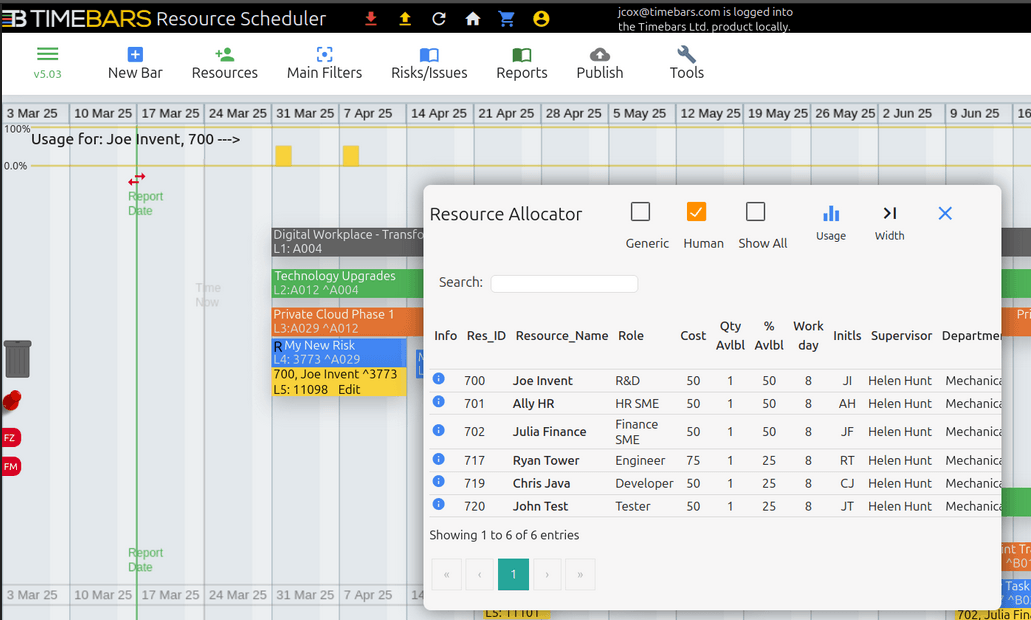Click the Width icon in Resource Allocator
1031x620 pixels.
click(890, 213)
